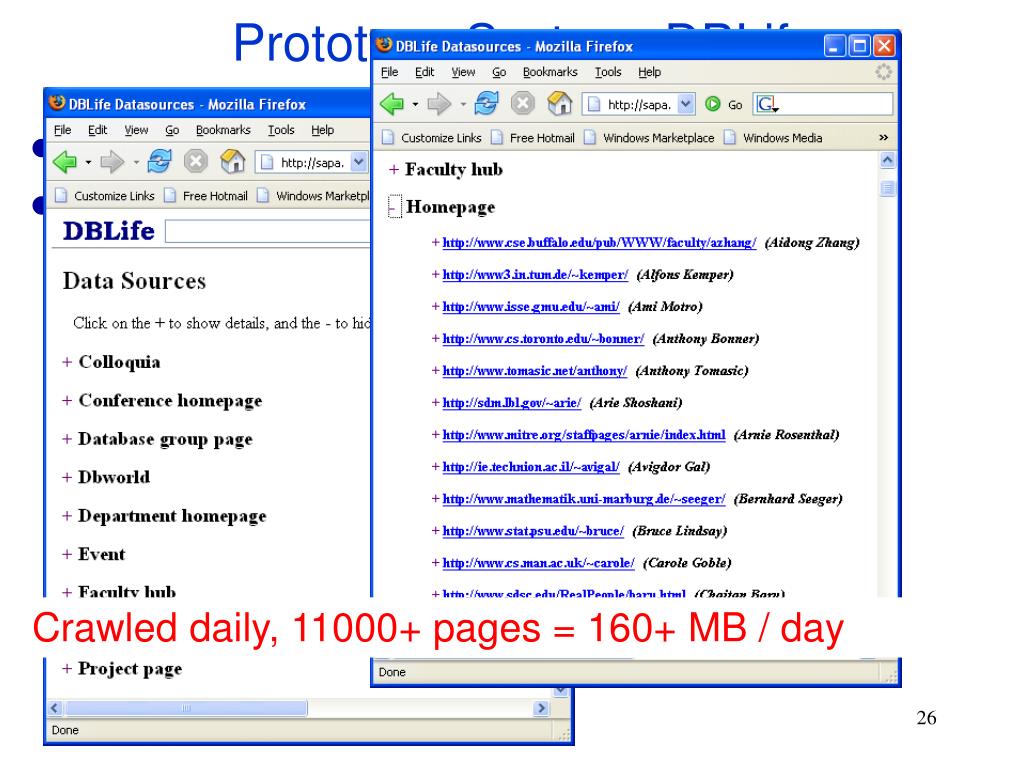Click the "Done" status text in the front window
Viewport: 1024px width, 768px height.
coord(392,672)
